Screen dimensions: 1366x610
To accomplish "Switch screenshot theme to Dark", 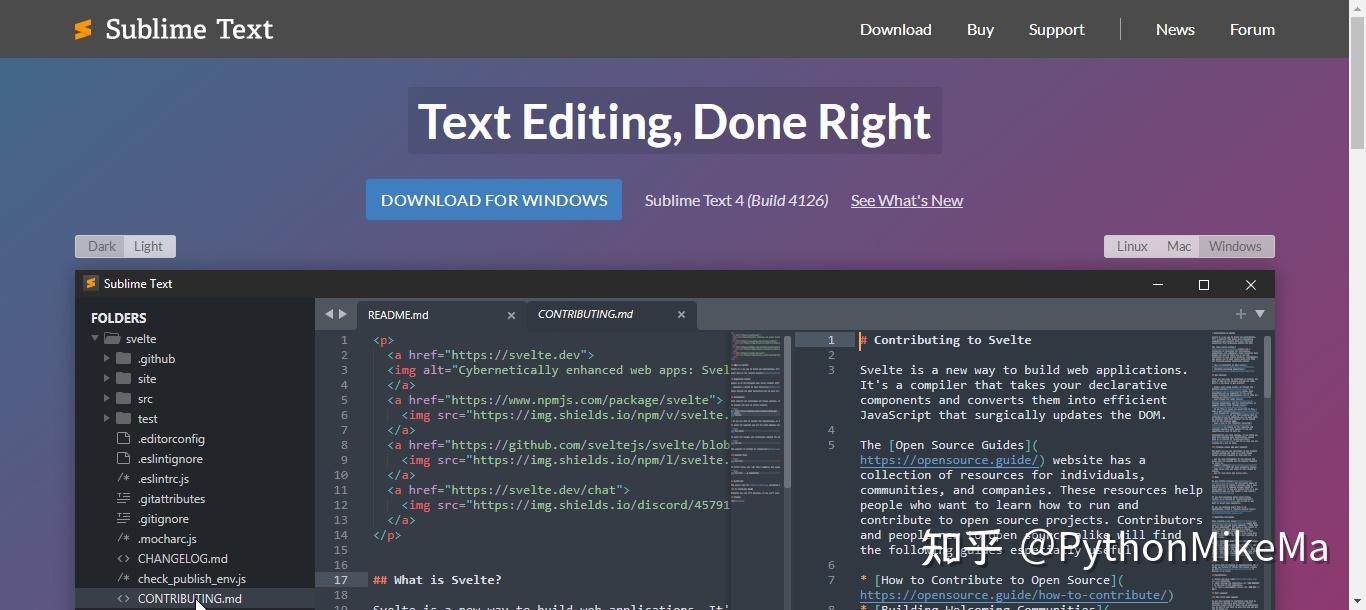I will tap(102, 246).
